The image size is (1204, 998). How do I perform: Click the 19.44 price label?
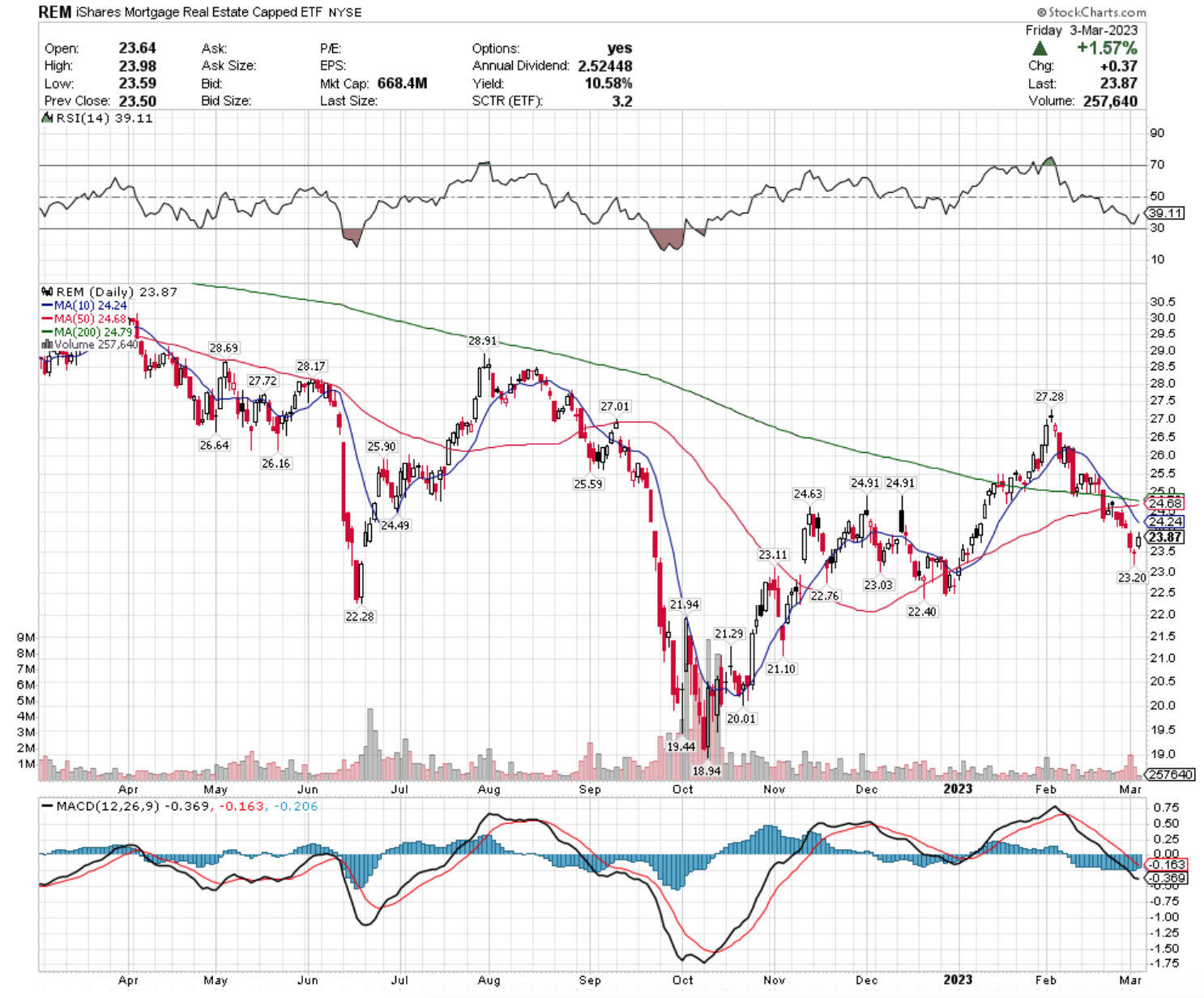tap(681, 746)
